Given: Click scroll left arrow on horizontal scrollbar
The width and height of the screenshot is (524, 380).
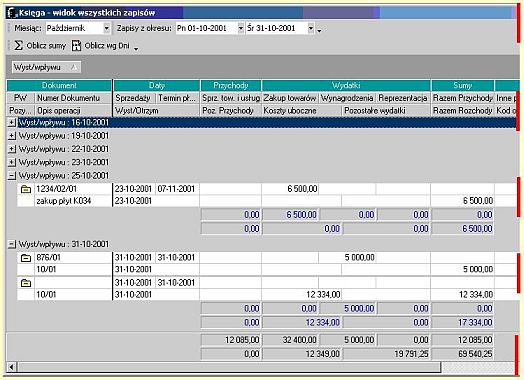Looking at the screenshot, I should [x=12, y=367].
